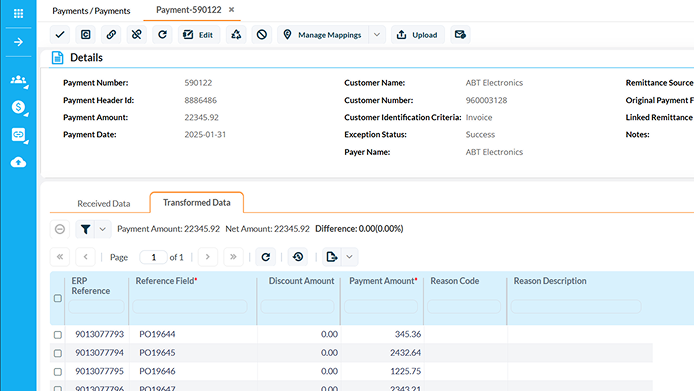Select payment amount 345.36 cell
This screenshot has width=694, height=391.
[408, 334]
